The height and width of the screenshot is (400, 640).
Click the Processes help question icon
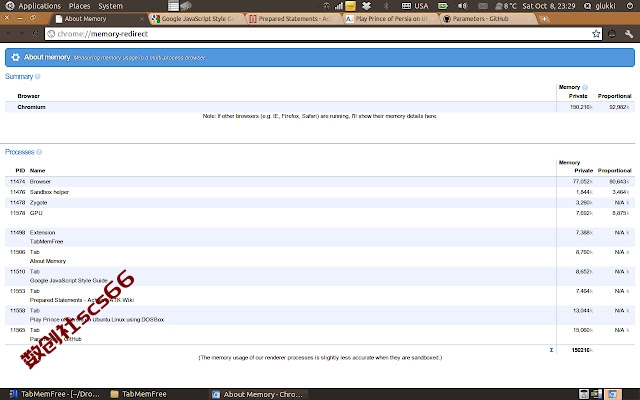39,152
